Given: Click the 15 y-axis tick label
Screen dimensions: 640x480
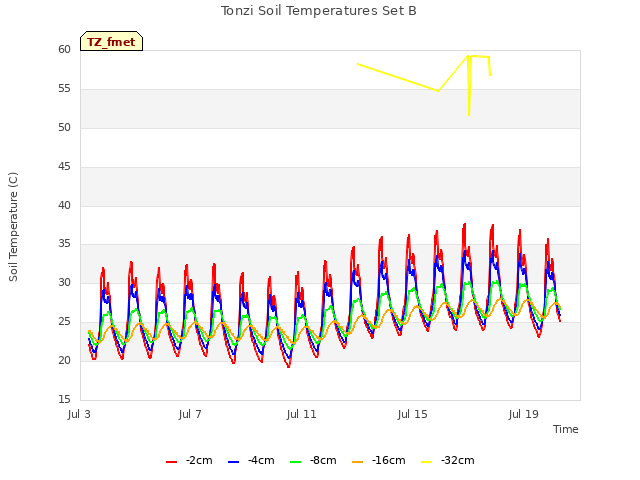Looking at the screenshot, I should [x=64, y=399].
